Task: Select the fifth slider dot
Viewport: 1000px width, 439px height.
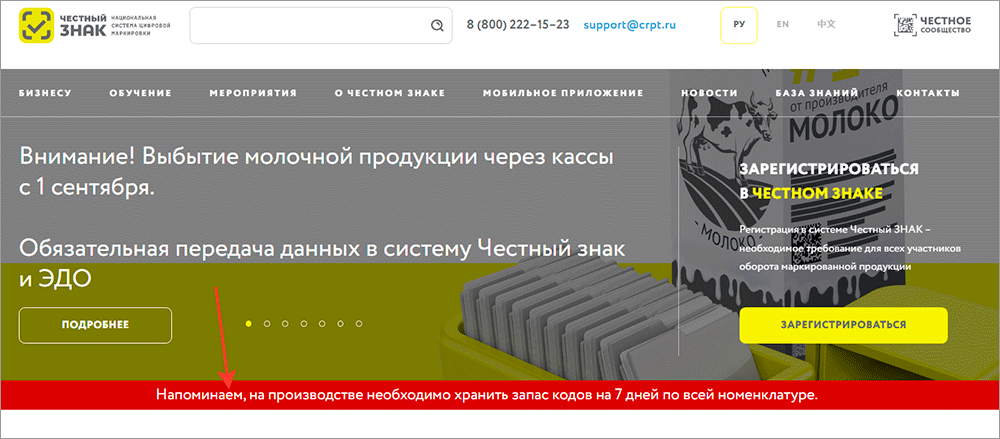Action: 323,324
